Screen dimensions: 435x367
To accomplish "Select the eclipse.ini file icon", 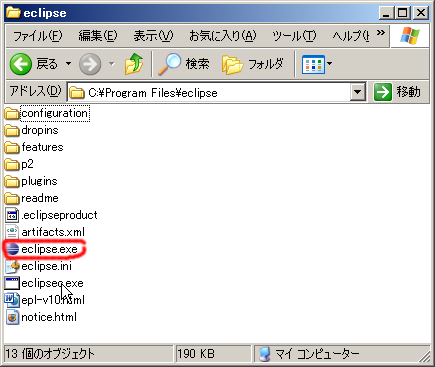I will point(12,266).
